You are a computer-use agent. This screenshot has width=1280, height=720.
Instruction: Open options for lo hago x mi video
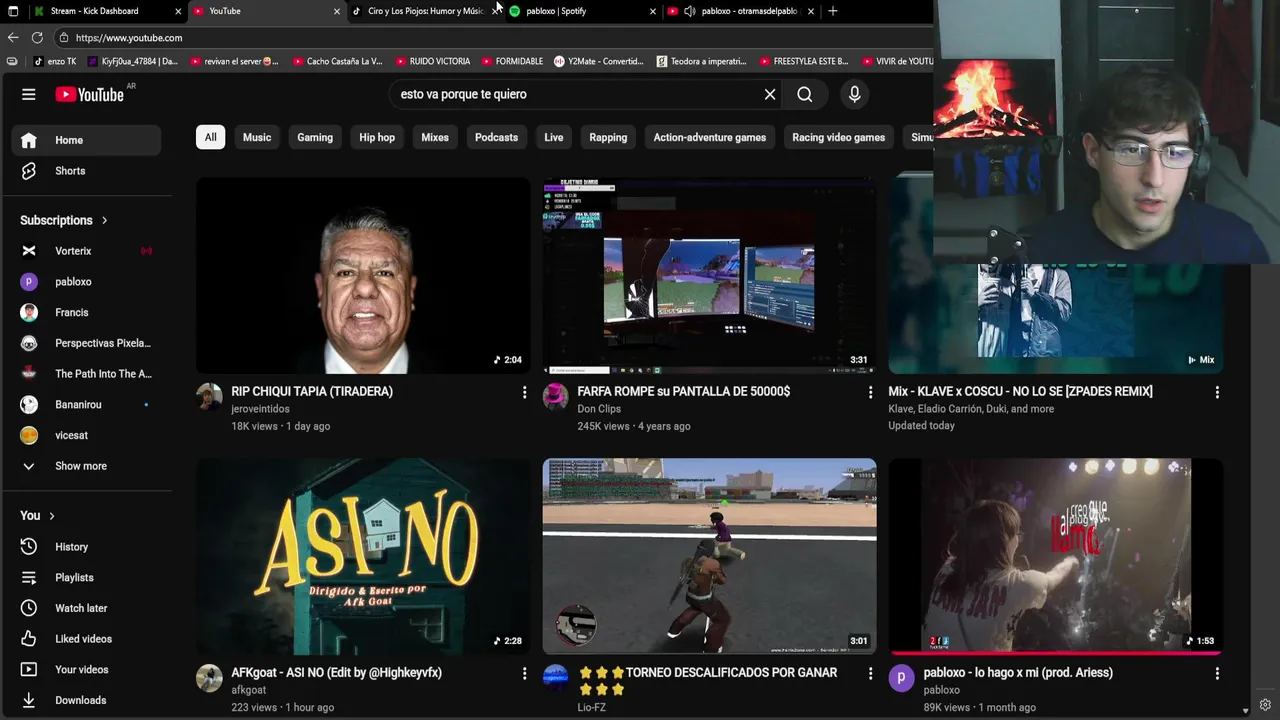coord(1217,674)
